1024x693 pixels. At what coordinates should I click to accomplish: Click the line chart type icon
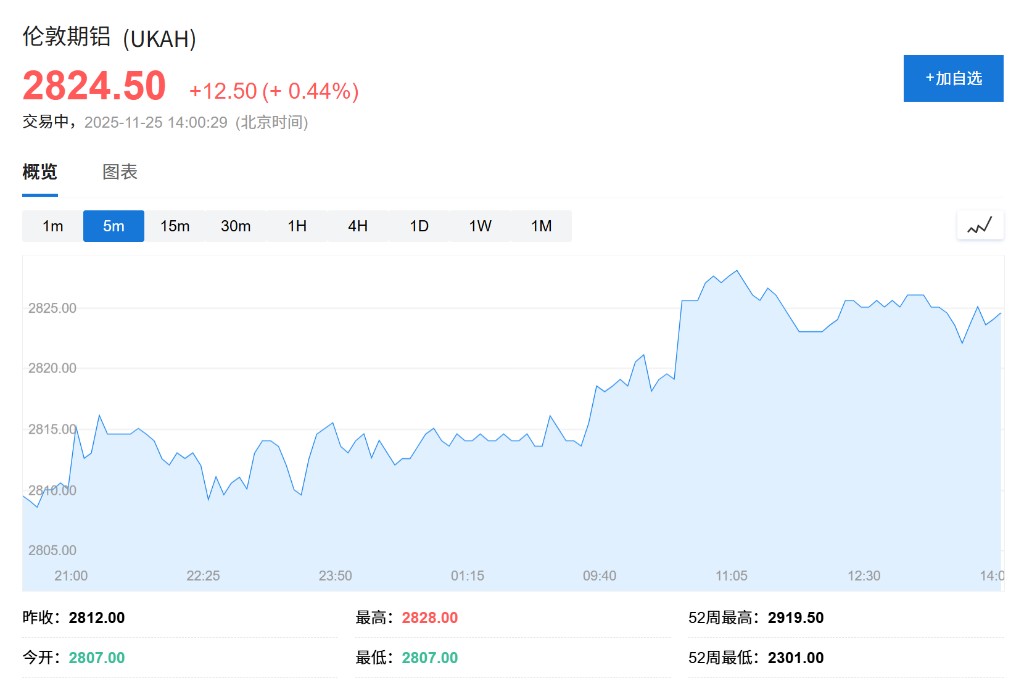(x=980, y=226)
